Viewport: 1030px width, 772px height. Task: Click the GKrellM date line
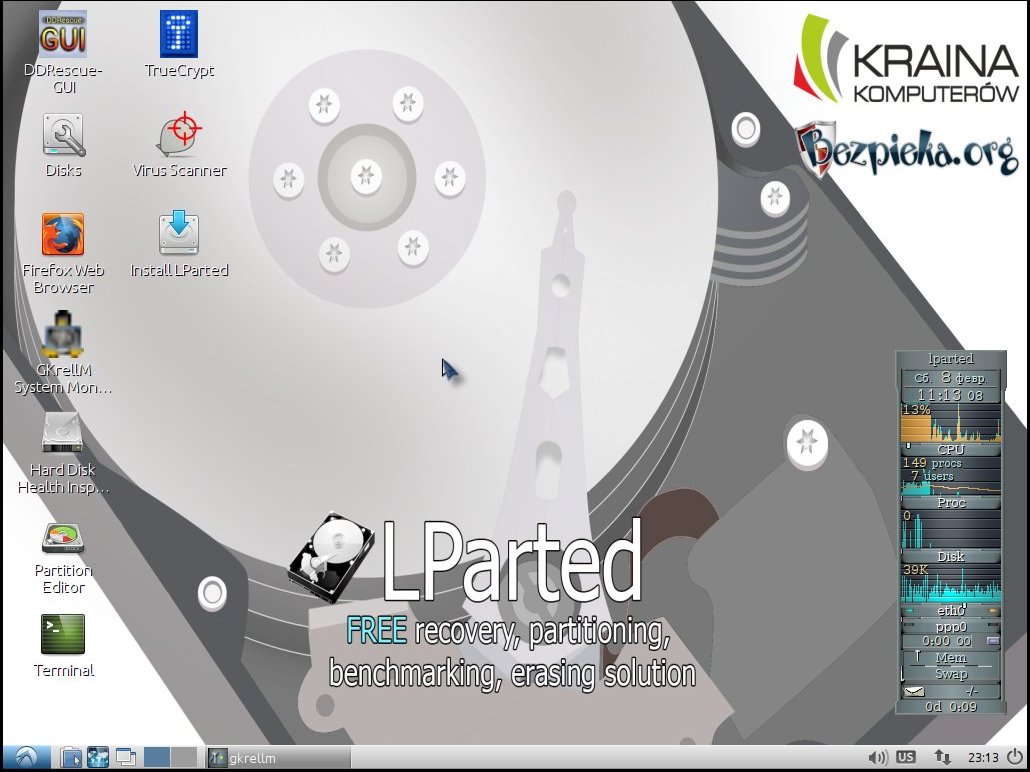(x=951, y=378)
